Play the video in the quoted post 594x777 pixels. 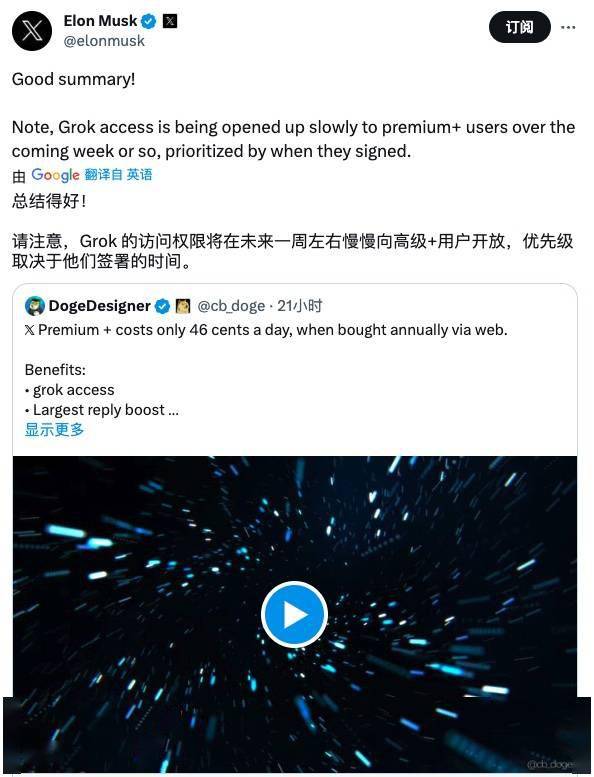point(294,614)
